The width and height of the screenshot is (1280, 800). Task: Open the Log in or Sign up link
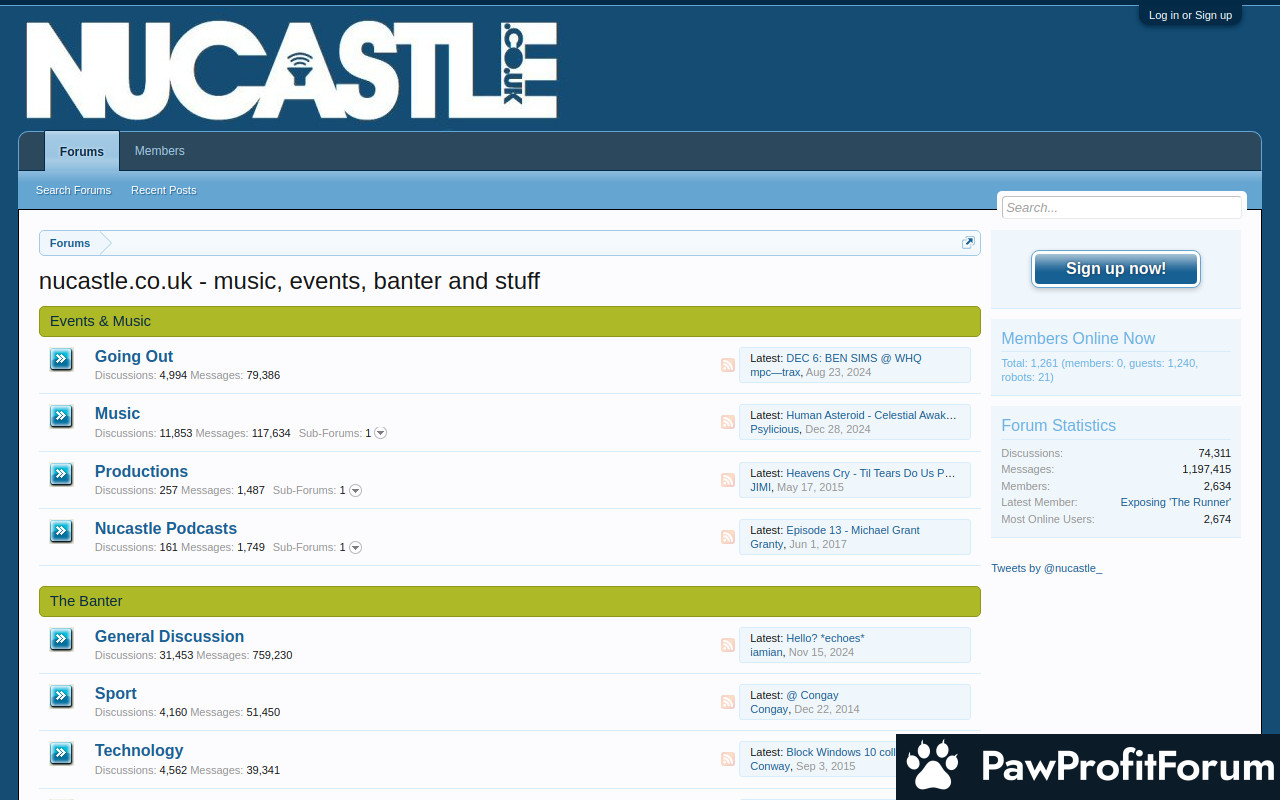1190,15
